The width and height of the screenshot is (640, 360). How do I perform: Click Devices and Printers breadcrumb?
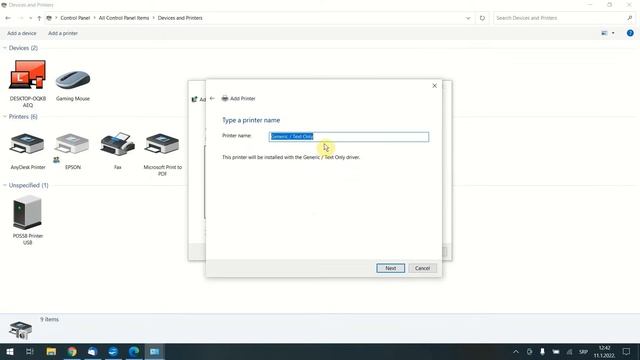click(x=180, y=18)
